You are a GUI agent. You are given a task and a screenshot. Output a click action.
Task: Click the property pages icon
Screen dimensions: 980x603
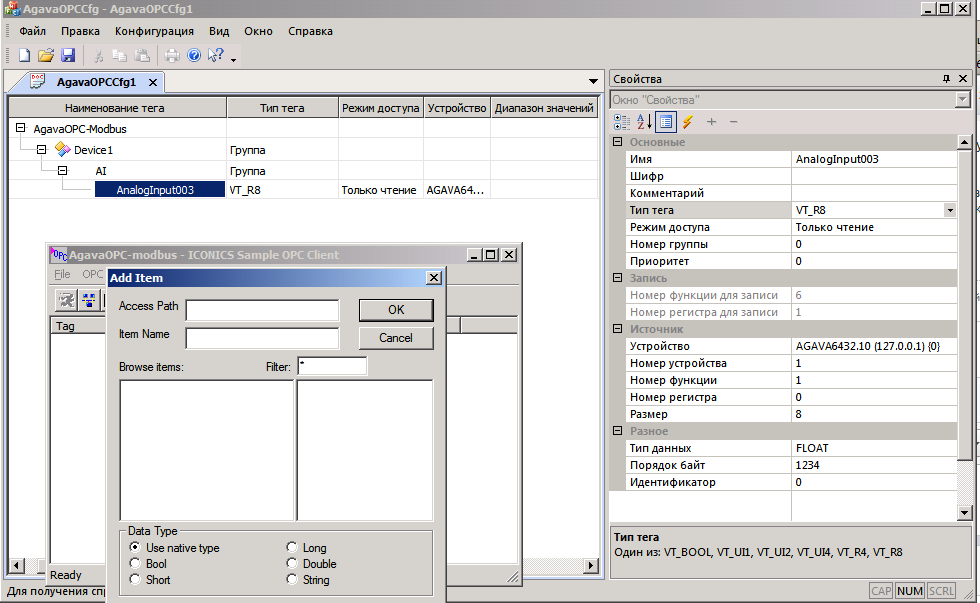tap(666, 122)
